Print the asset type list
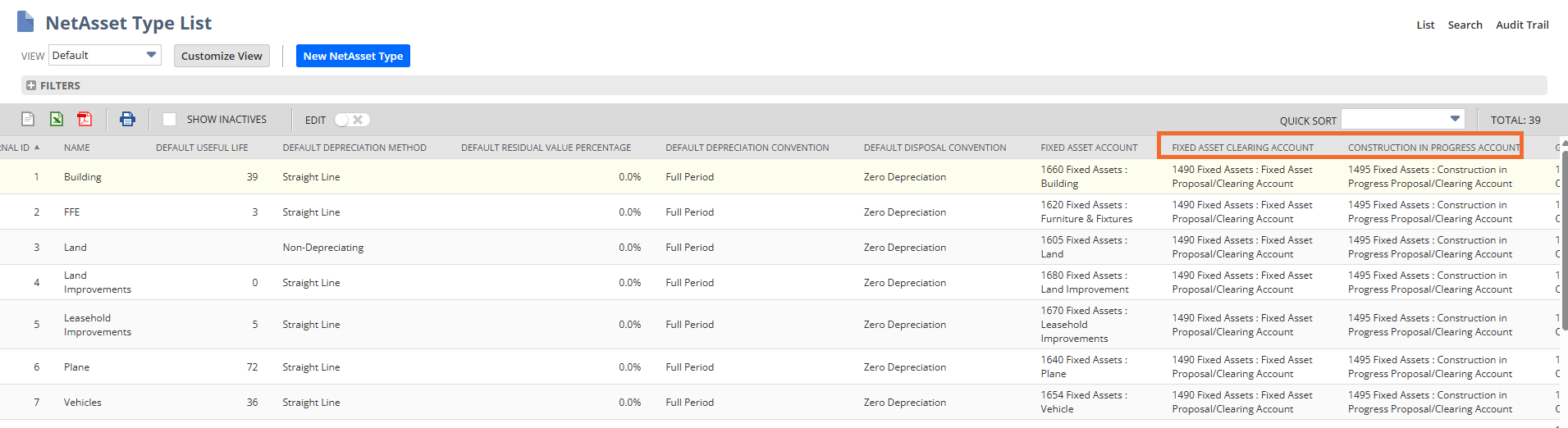Image resolution: width=1568 pixels, height=428 pixels. (127, 119)
